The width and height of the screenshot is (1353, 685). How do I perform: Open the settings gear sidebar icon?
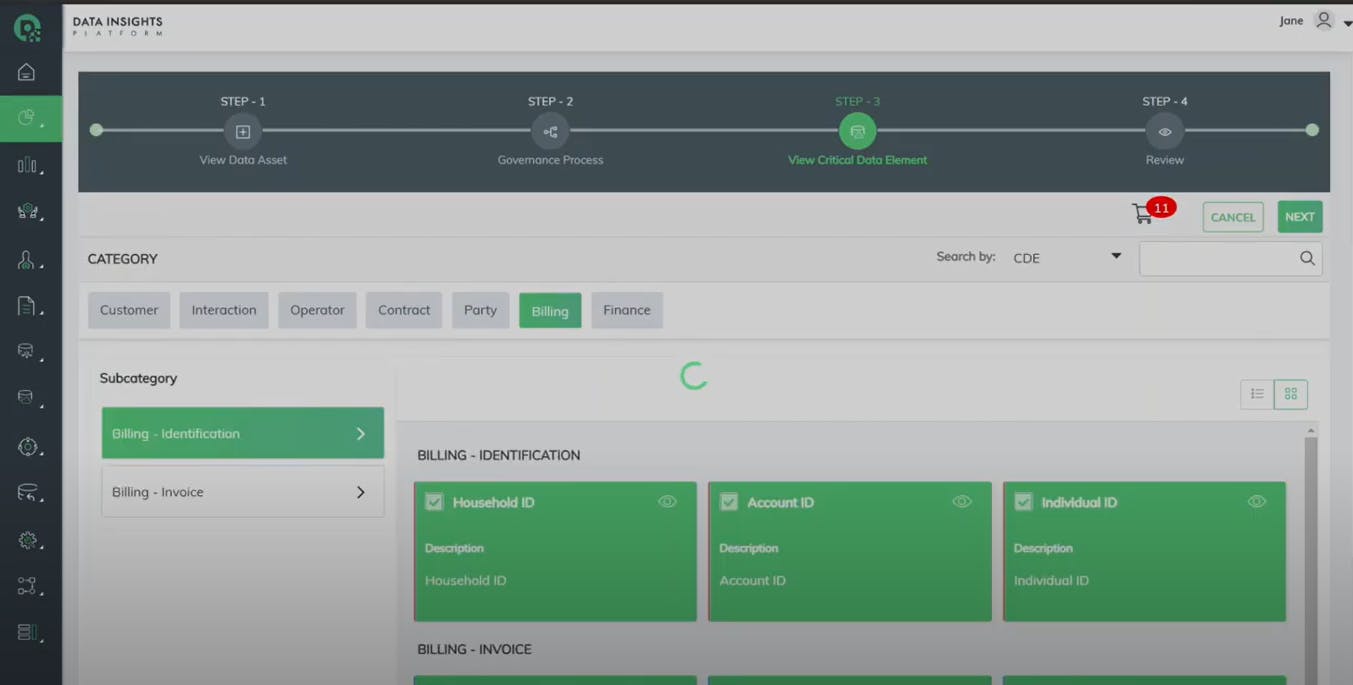click(x=27, y=540)
